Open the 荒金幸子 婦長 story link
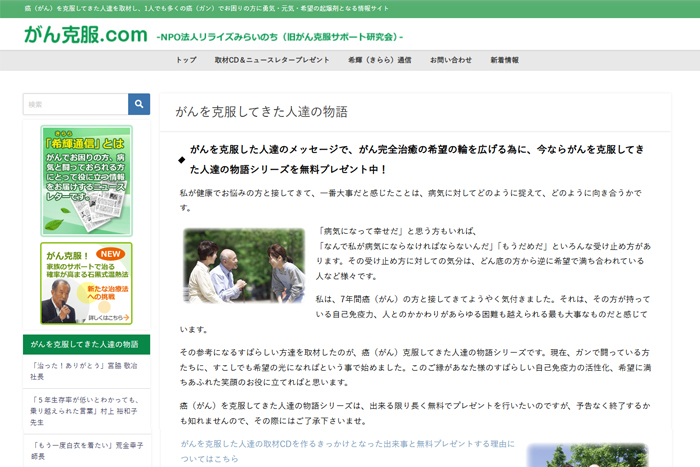700x467 pixels. point(85,447)
